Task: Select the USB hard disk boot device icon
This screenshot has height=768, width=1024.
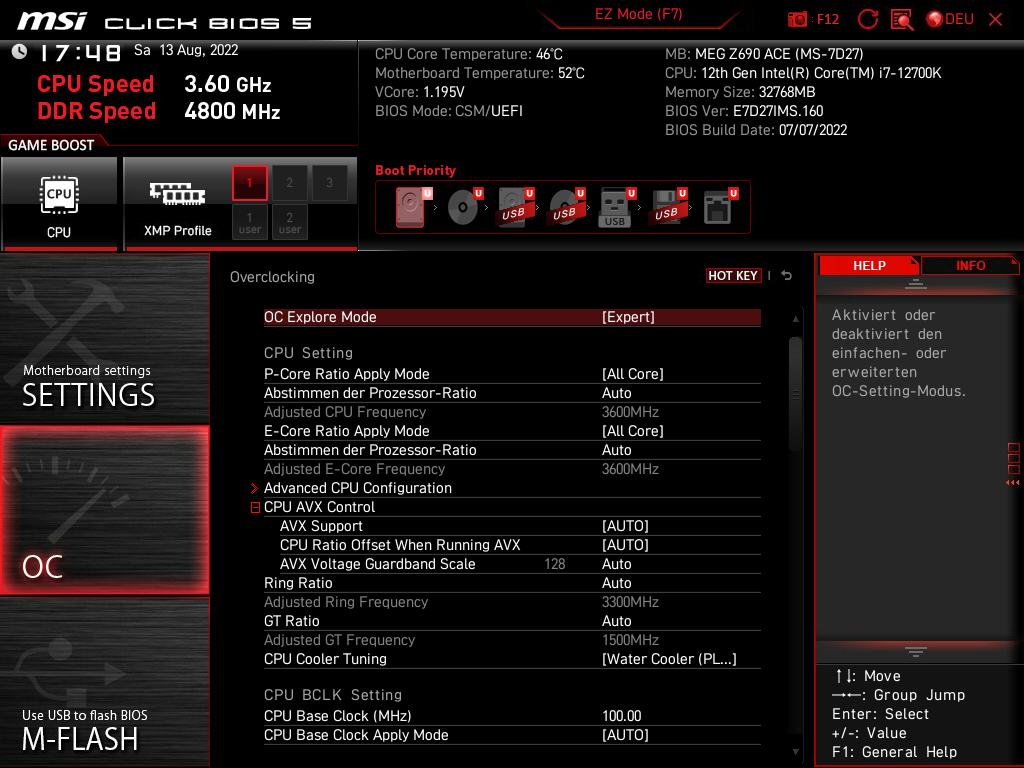Action: pos(515,207)
